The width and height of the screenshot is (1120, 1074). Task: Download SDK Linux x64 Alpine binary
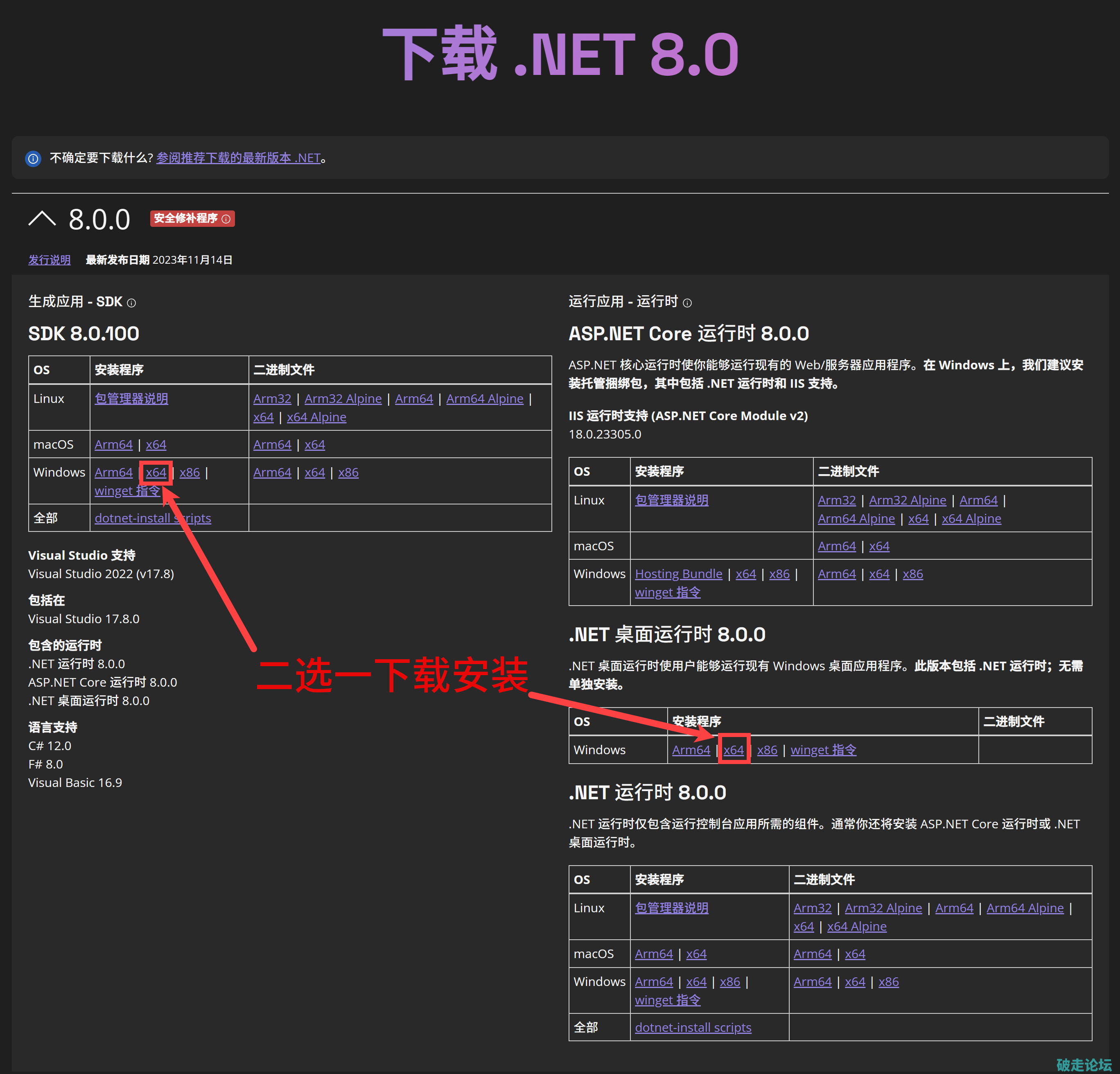[x=316, y=417]
